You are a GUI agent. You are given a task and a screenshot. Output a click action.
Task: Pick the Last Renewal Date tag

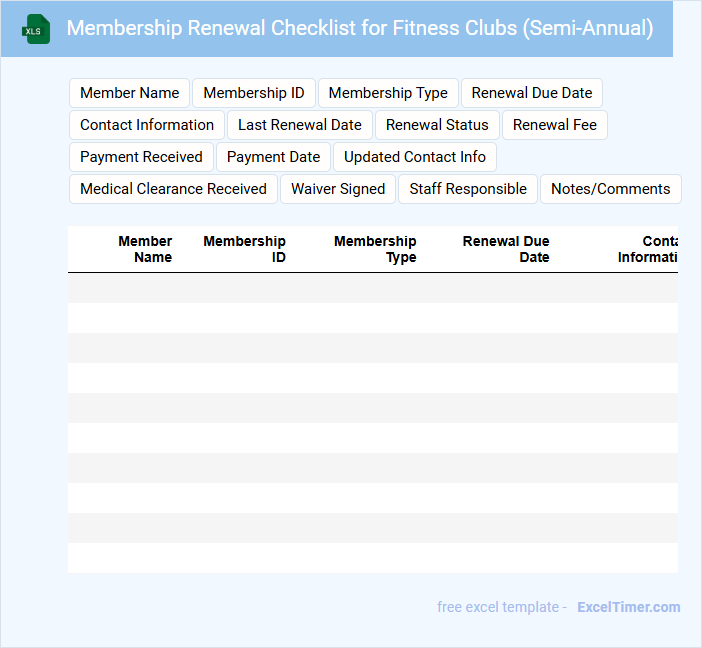pos(300,125)
